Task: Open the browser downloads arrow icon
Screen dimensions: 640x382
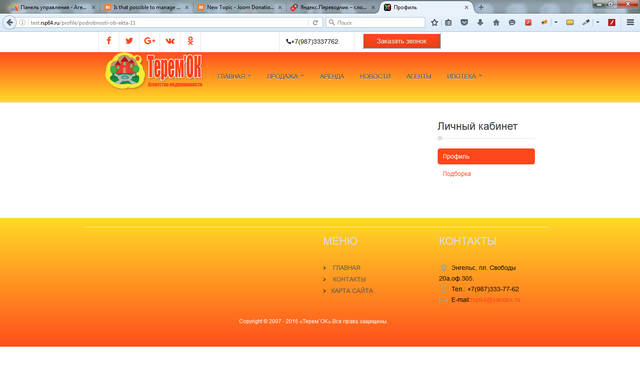Action: pos(480,22)
